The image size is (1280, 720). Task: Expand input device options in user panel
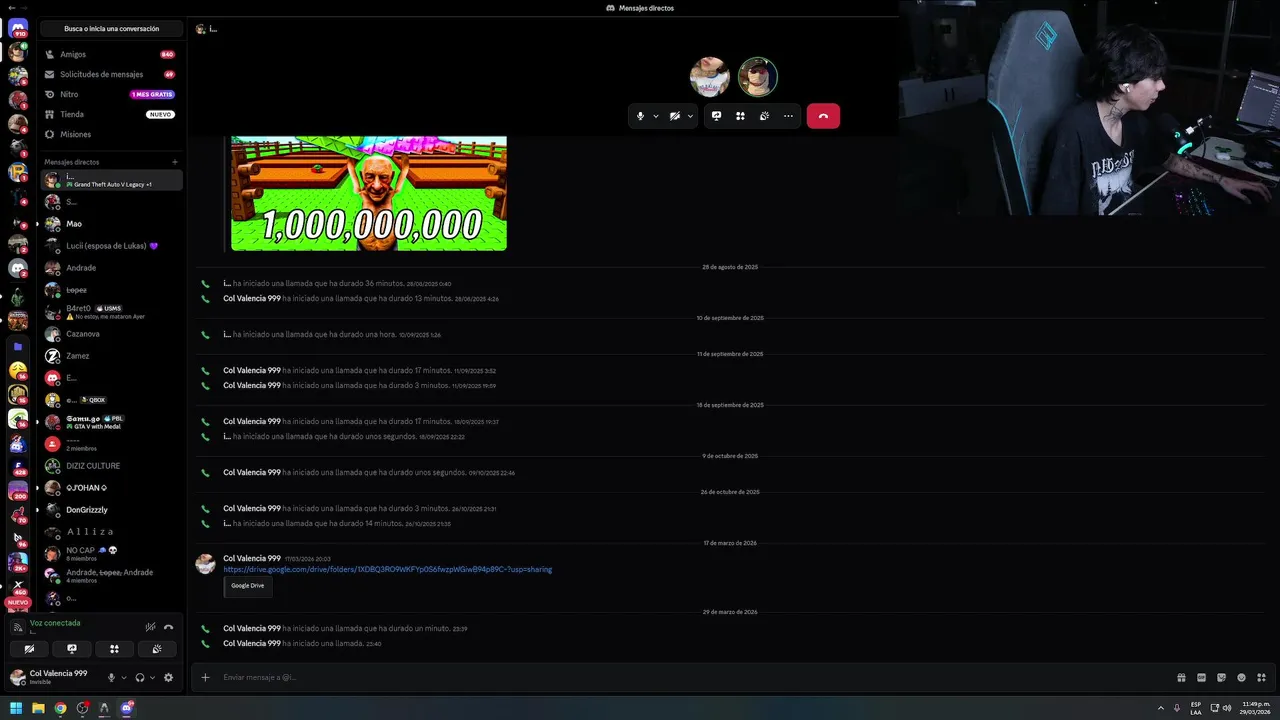click(x=124, y=677)
